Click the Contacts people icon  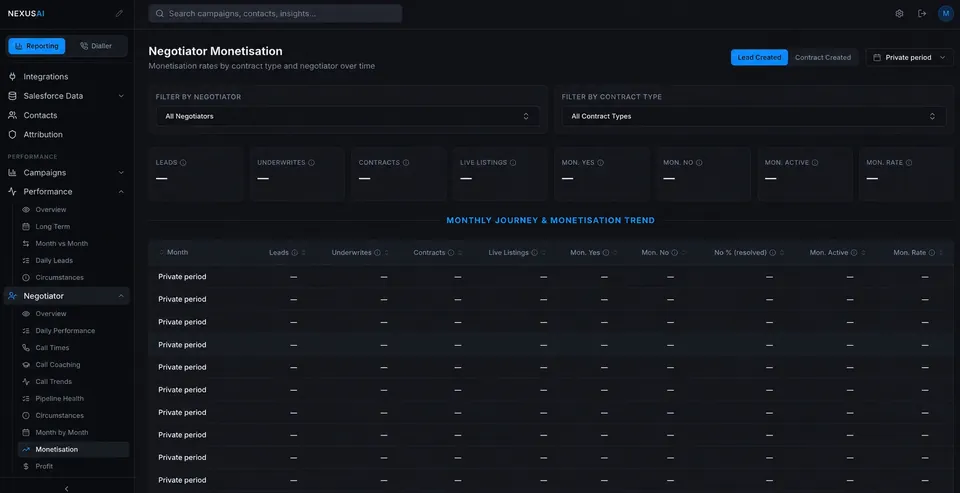pos(12,115)
